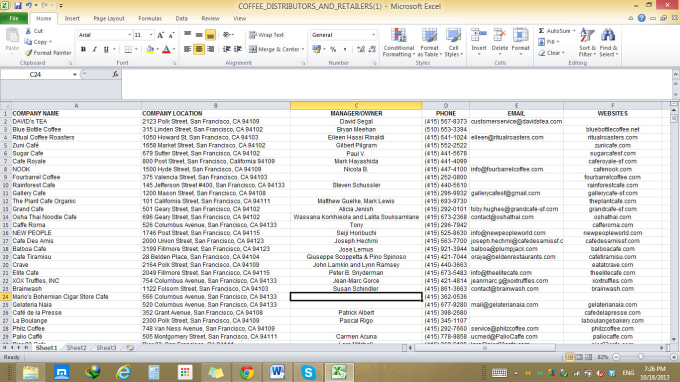Image resolution: width=680 pixels, height=382 pixels.
Task: Click Increase Indent icon
Action: click(x=238, y=49)
